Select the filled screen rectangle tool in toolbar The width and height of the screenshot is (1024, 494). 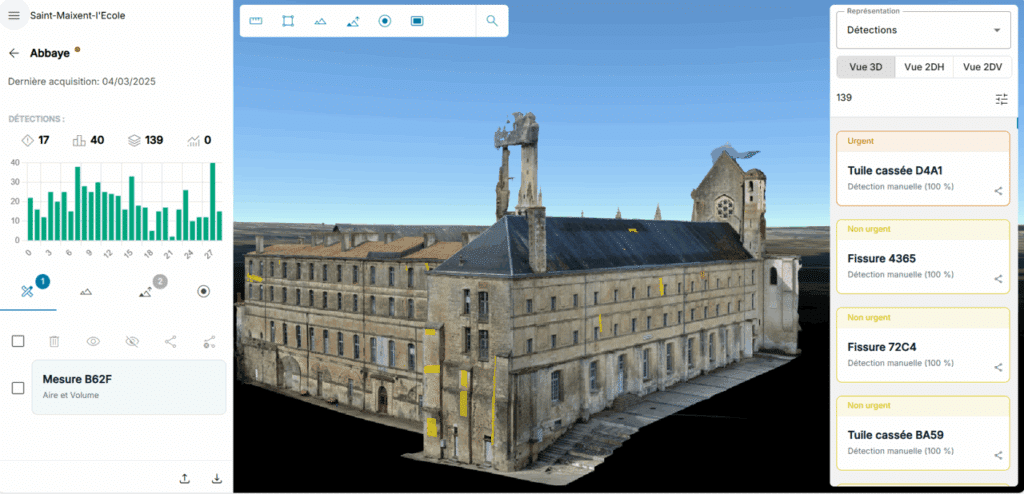(x=417, y=21)
